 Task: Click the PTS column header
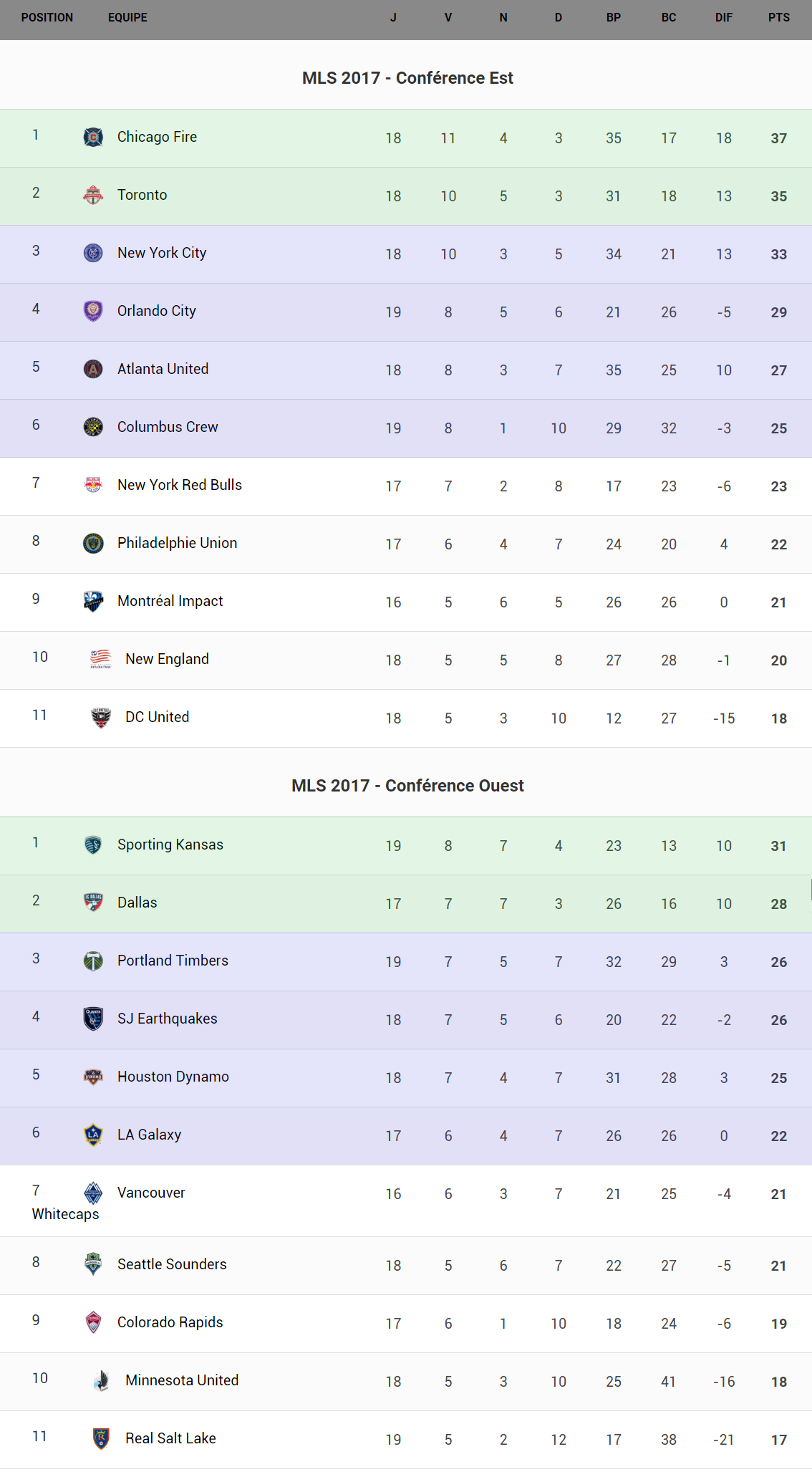779,17
